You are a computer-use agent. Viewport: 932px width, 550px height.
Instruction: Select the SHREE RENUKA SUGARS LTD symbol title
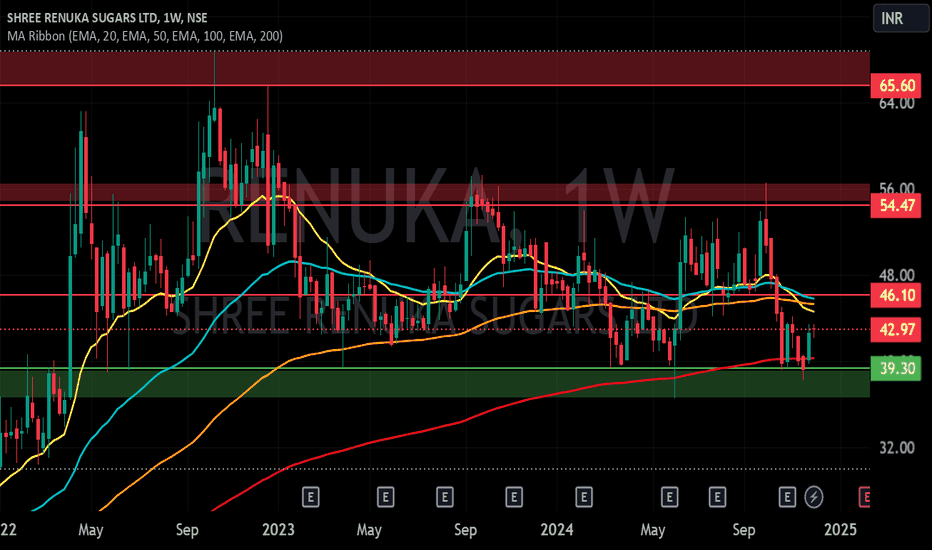(x=107, y=18)
